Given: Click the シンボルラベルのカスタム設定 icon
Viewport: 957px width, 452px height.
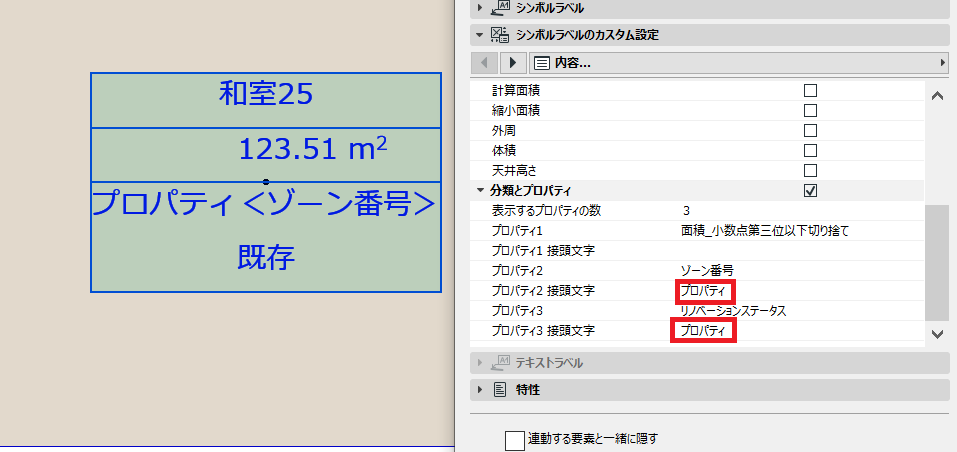Looking at the screenshot, I should click(500, 35).
